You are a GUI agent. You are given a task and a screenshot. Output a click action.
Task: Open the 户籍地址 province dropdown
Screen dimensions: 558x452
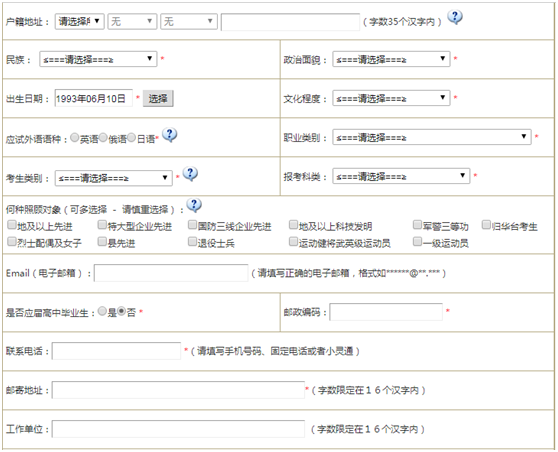click(79, 21)
